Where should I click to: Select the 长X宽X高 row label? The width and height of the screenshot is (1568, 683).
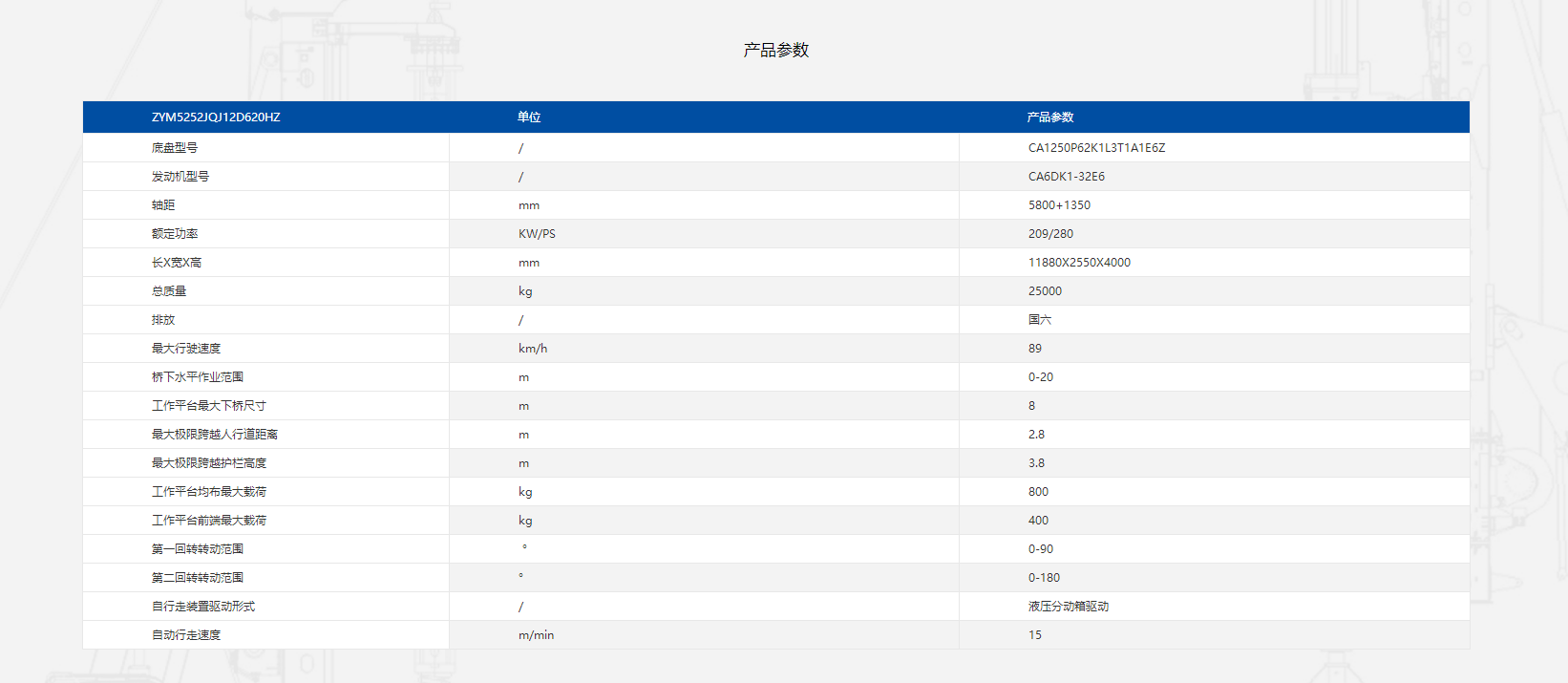177,263
